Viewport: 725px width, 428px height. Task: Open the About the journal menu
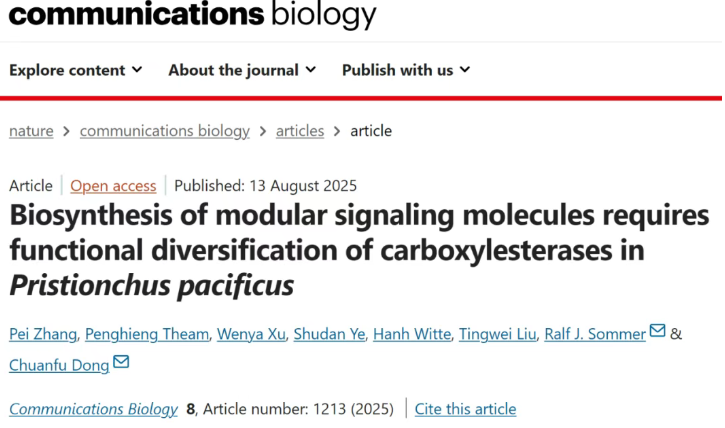click(242, 70)
